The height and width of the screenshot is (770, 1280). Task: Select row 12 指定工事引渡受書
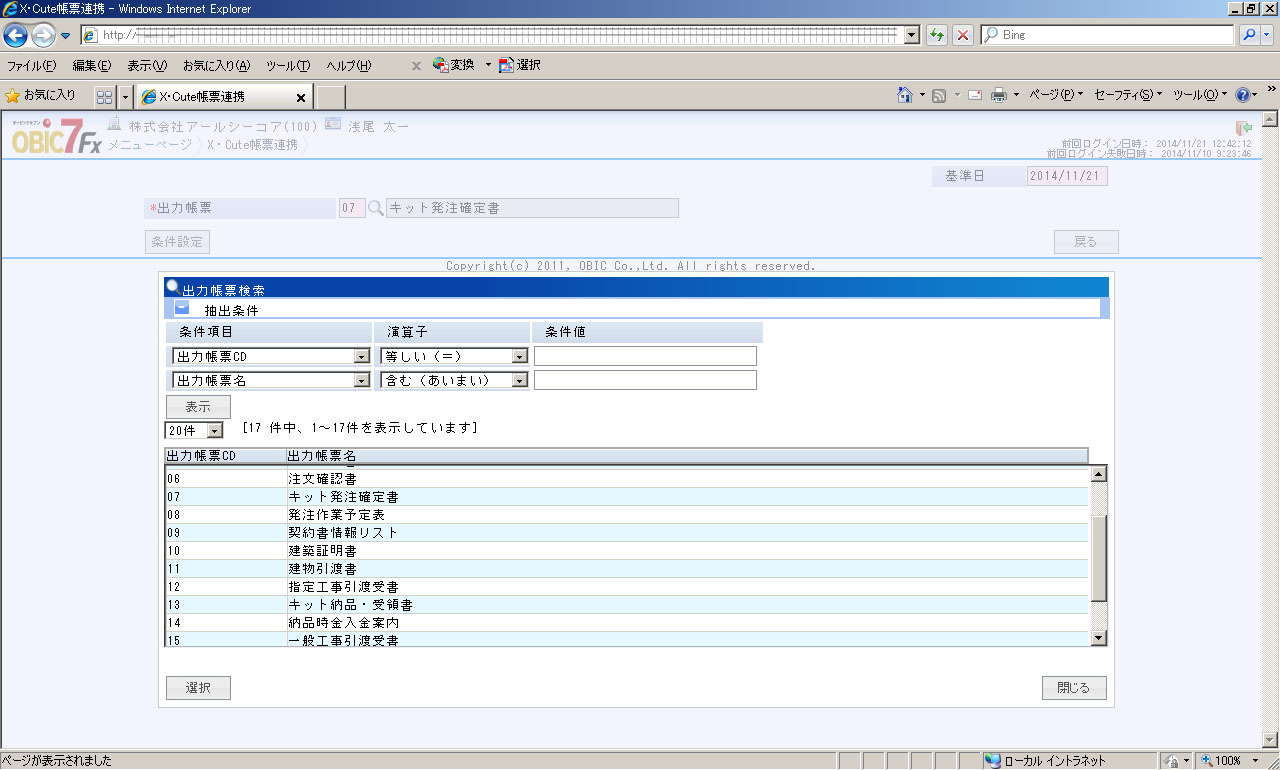click(x=627, y=586)
